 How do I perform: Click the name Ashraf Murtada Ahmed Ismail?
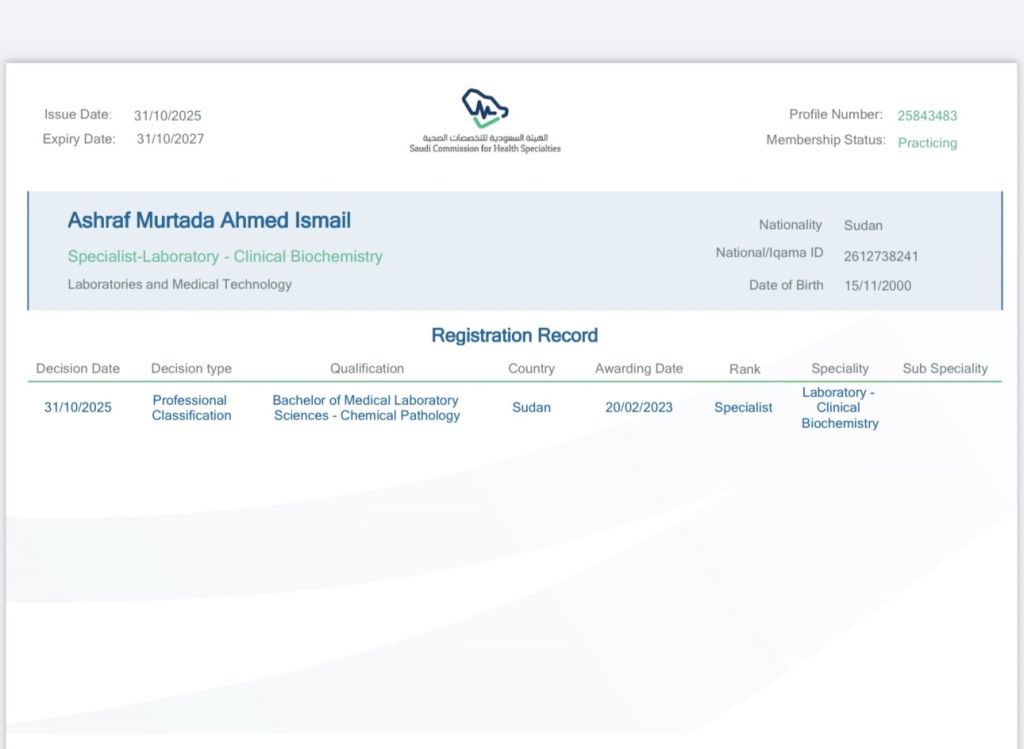coord(209,220)
